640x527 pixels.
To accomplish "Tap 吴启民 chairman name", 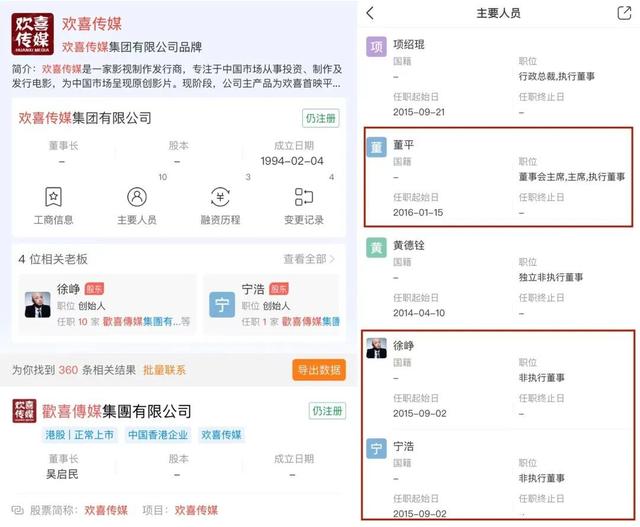I will (62, 474).
